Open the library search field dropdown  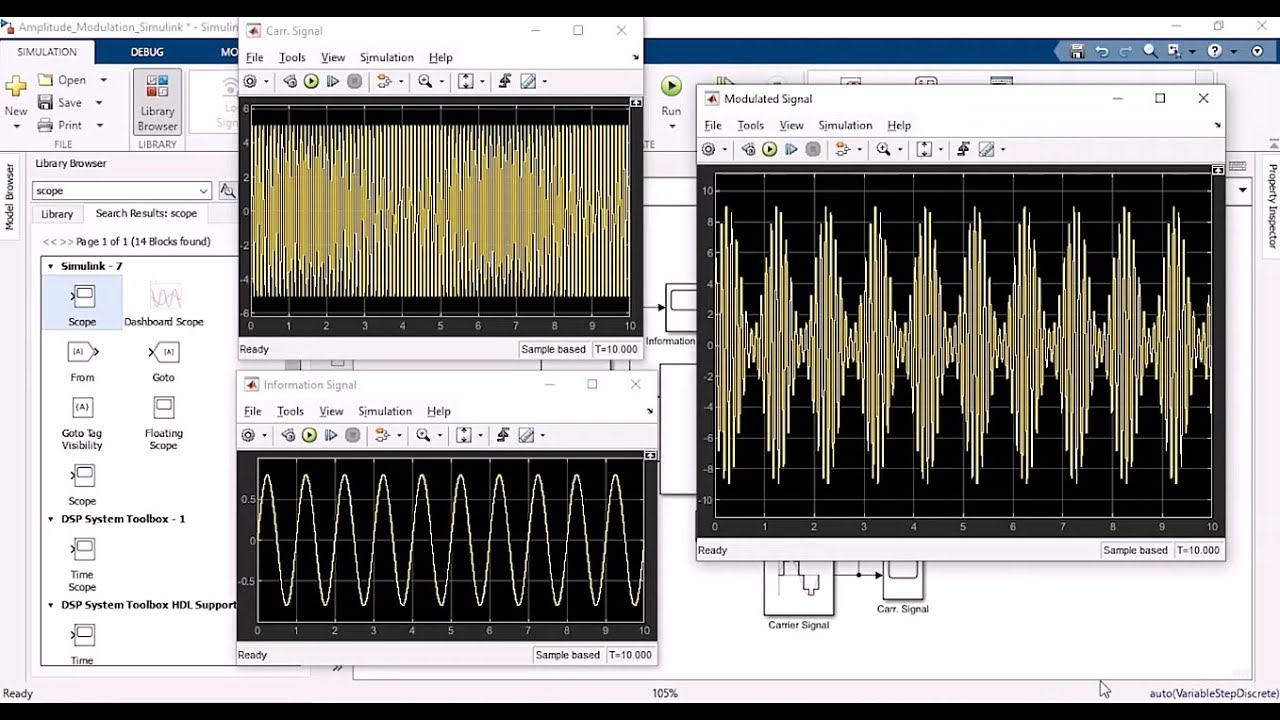click(204, 191)
